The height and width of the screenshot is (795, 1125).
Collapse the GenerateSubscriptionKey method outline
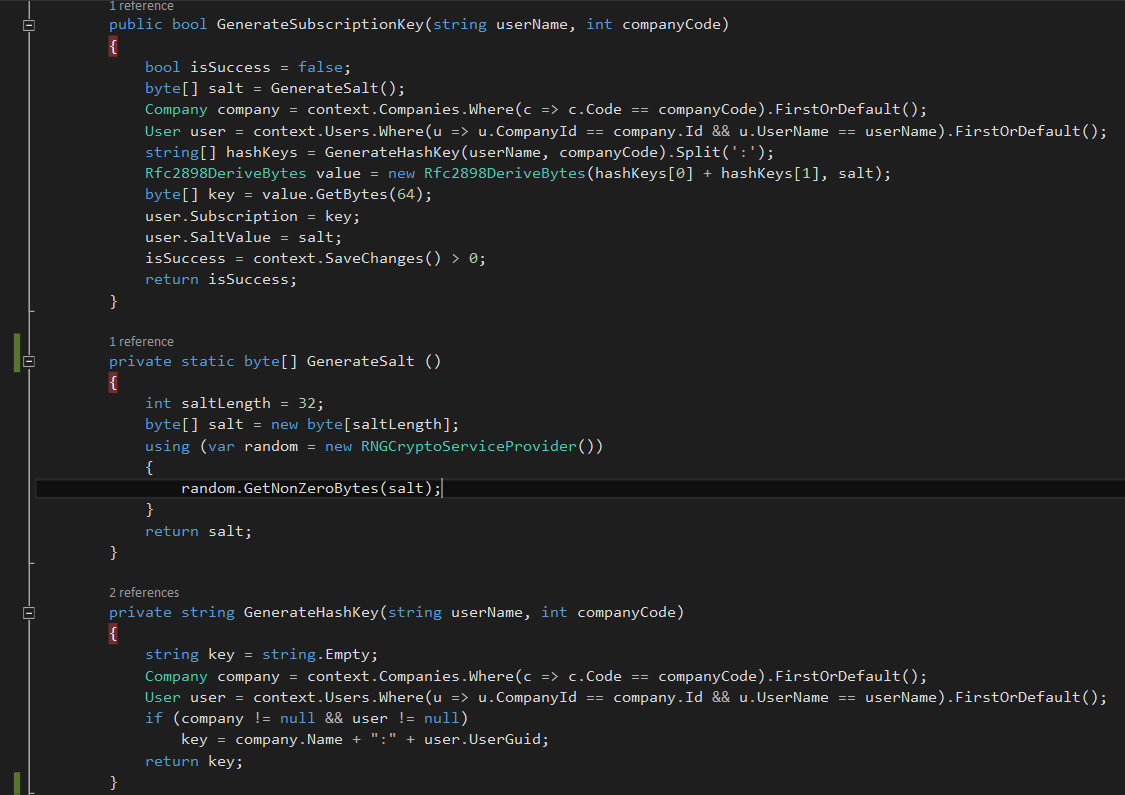29,25
